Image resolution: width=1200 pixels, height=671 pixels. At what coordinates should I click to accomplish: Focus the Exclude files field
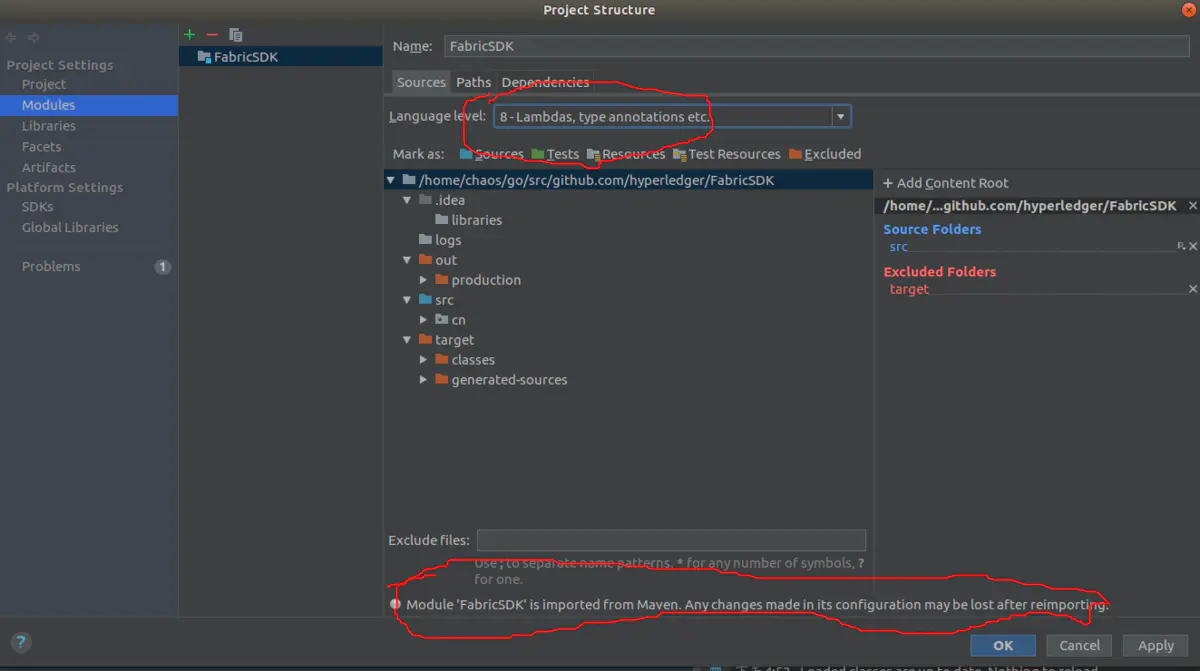coord(671,541)
